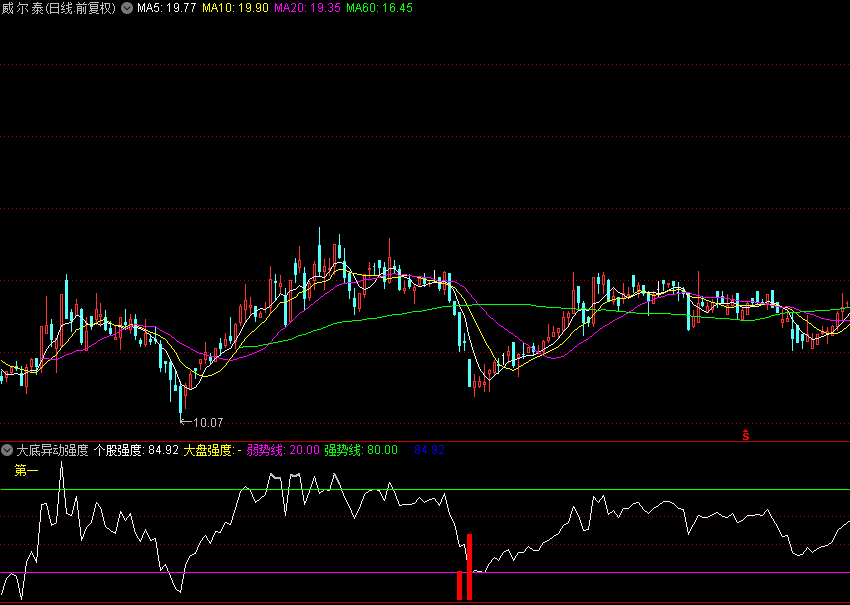This screenshot has height=605, width=850.
Task: Click the 个股强度: 84.92 value
Action: point(136,450)
